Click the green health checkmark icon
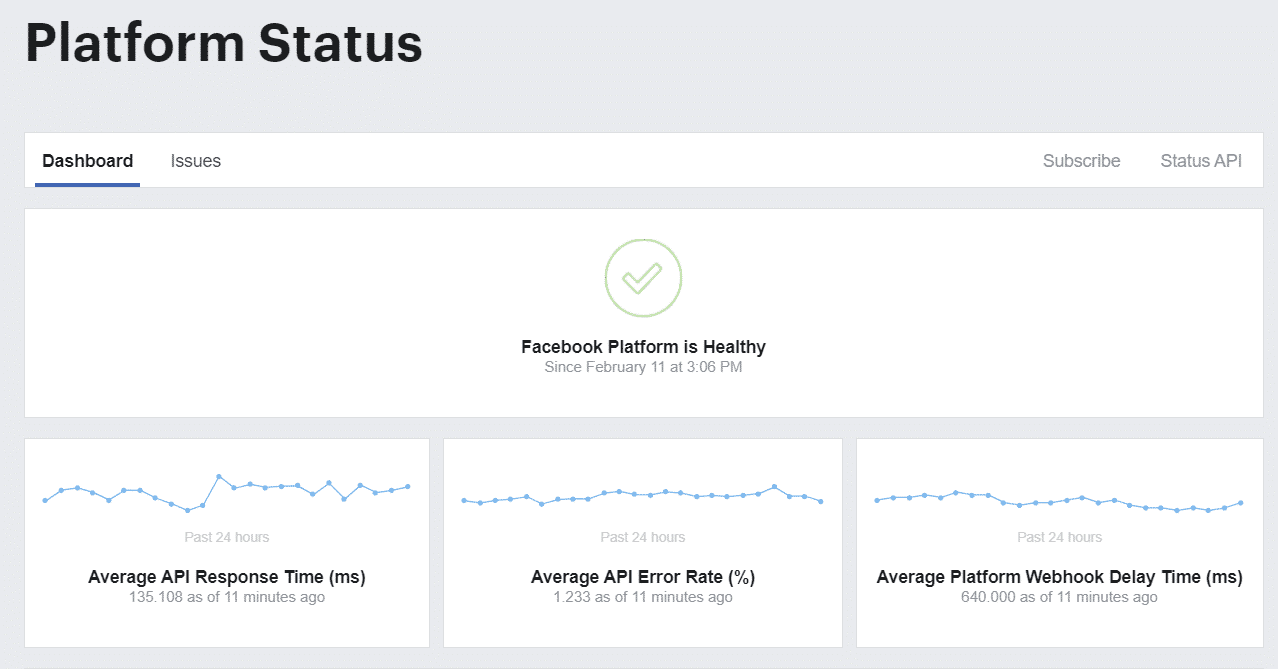Screen dimensions: 1278x669 (x=643, y=277)
